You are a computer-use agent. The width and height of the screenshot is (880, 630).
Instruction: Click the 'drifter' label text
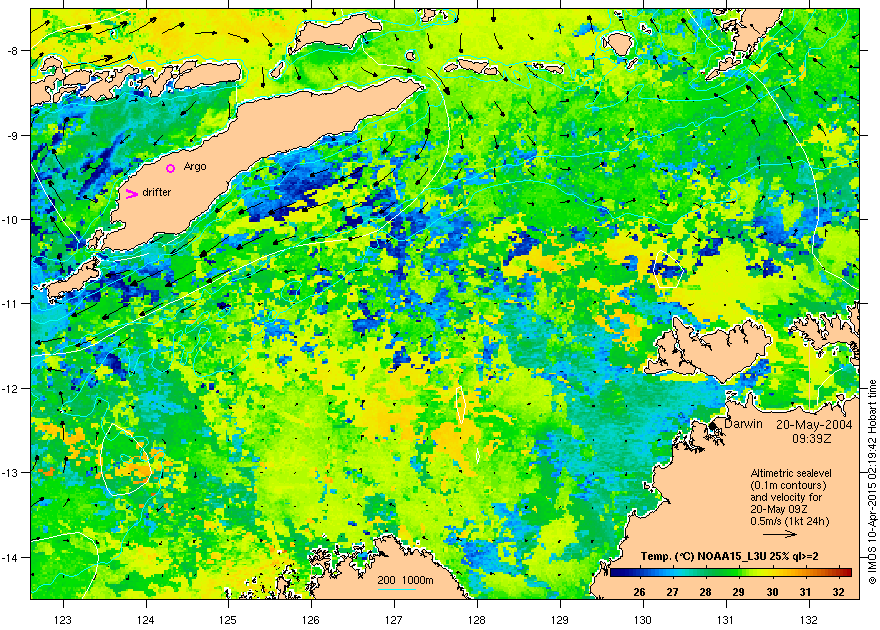tap(157, 192)
